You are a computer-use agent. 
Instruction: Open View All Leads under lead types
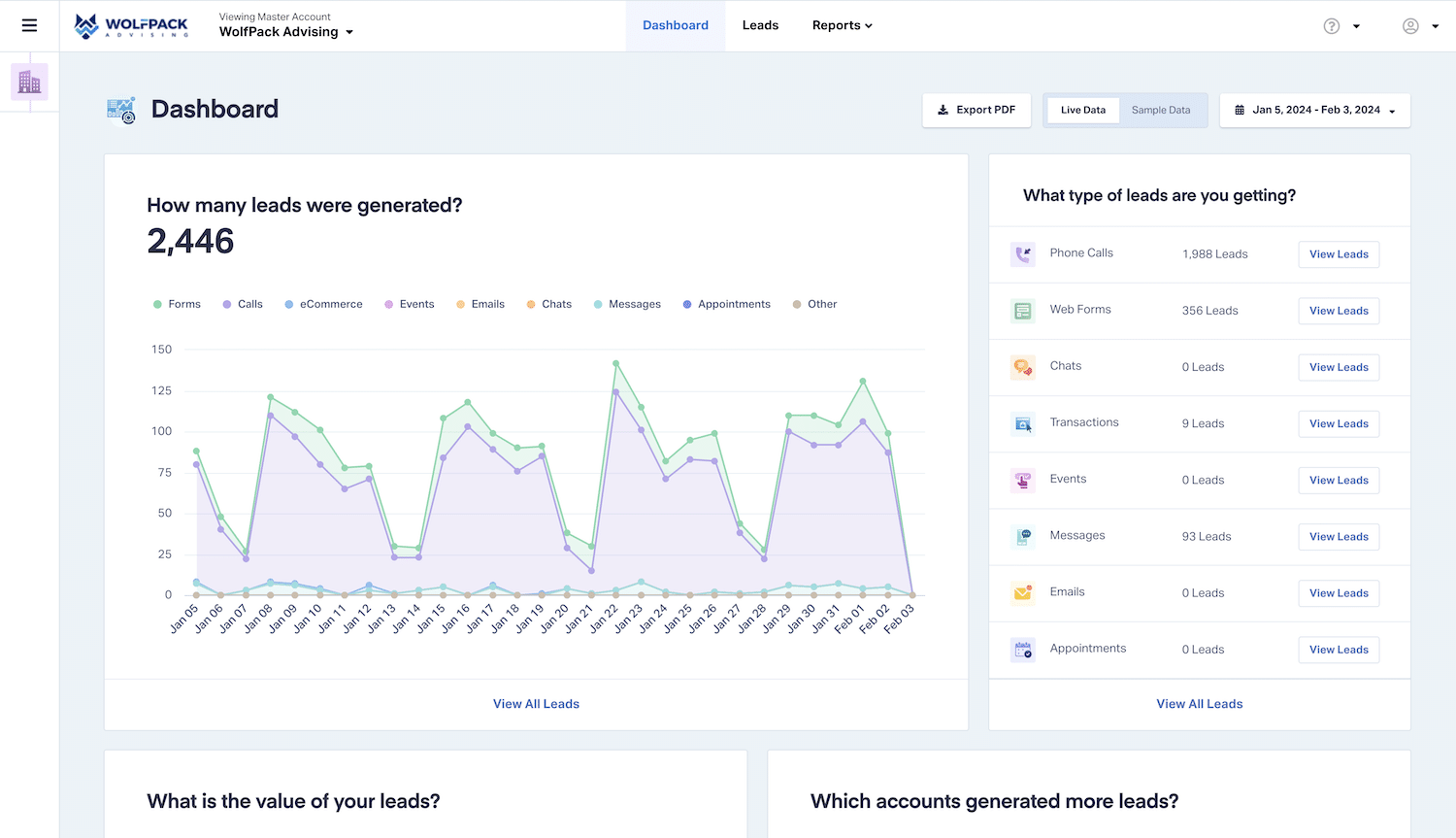(x=1200, y=704)
